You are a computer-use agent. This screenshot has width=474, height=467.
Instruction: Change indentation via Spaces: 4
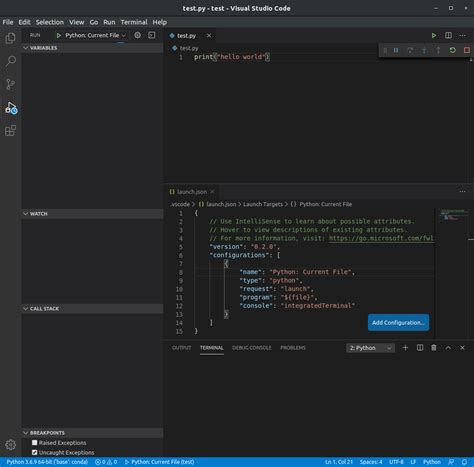(x=371, y=462)
